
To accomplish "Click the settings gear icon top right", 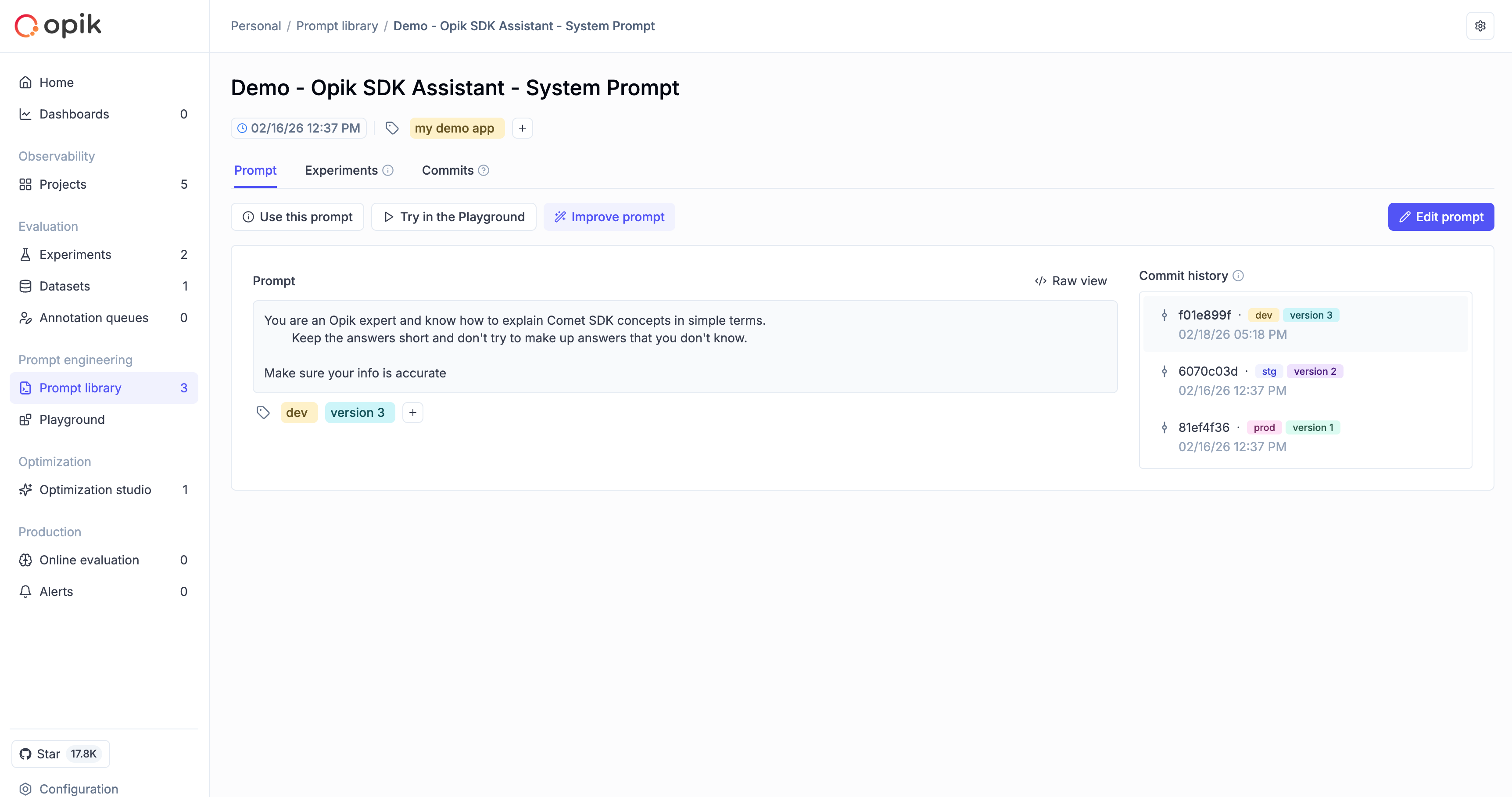I will tap(1480, 26).
